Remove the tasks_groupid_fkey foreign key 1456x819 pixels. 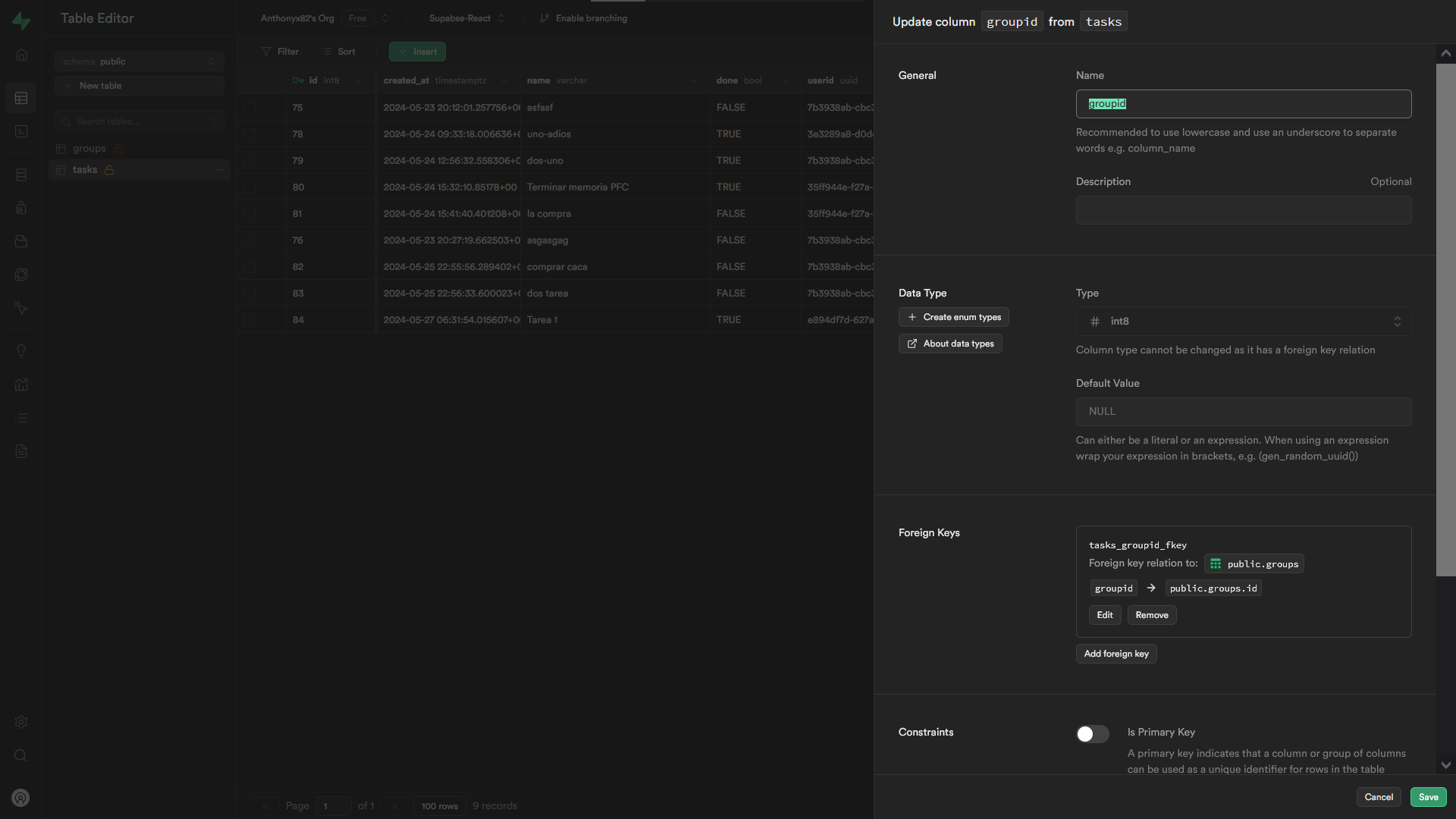click(1151, 615)
